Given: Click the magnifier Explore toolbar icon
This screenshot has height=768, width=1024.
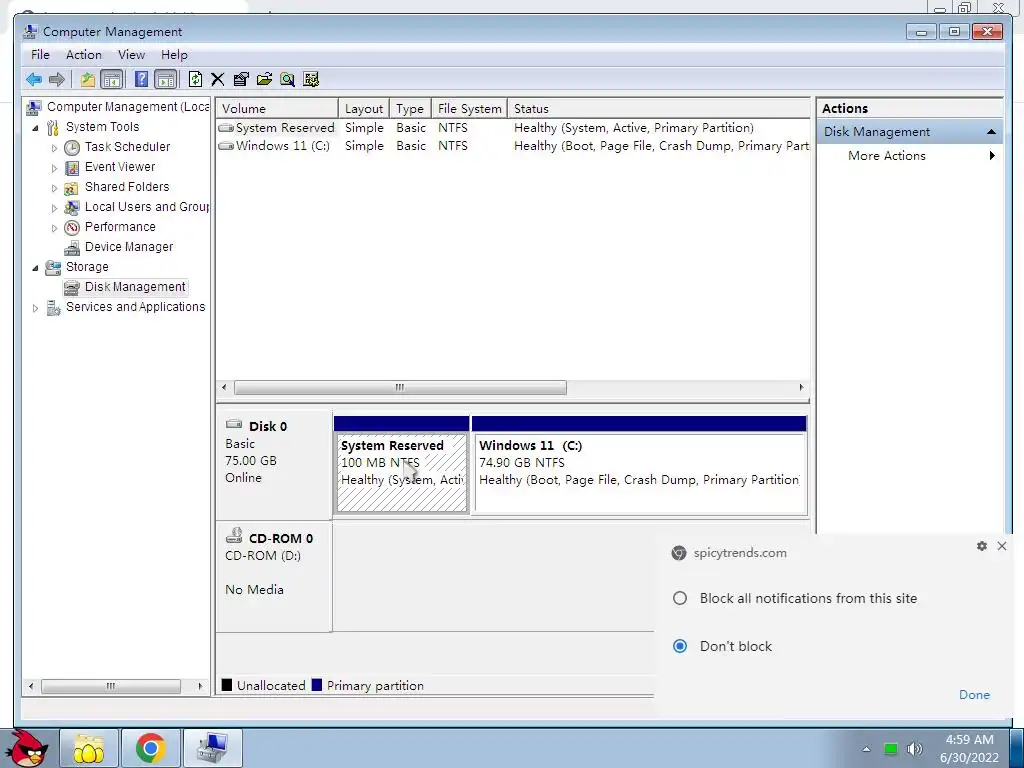Looking at the screenshot, I should (x=287, y=80).
